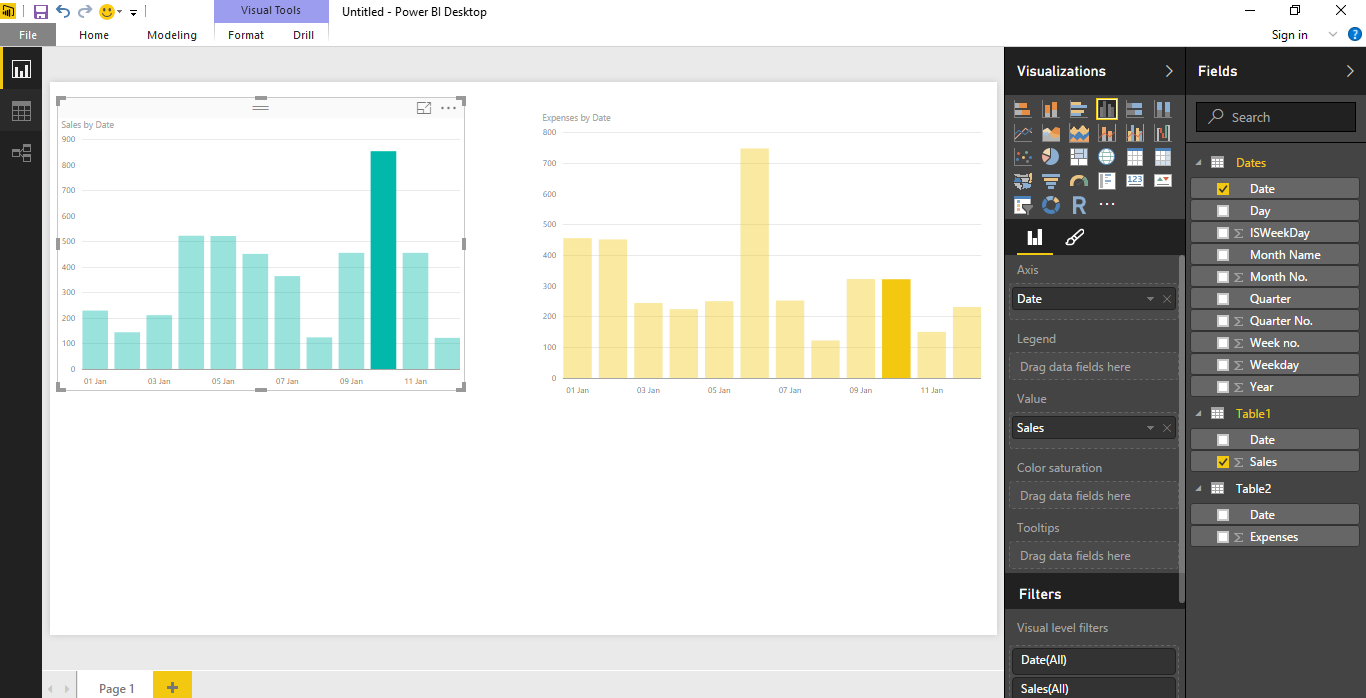Remove Sales field from Value well
Screen dimensions: 1366x698
coord(1167,428)
